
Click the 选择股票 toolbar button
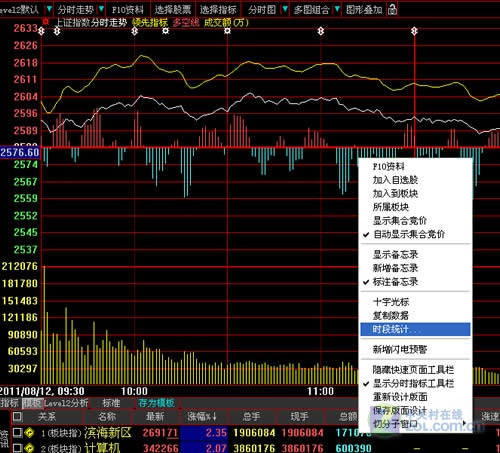[x=173, y=9]
